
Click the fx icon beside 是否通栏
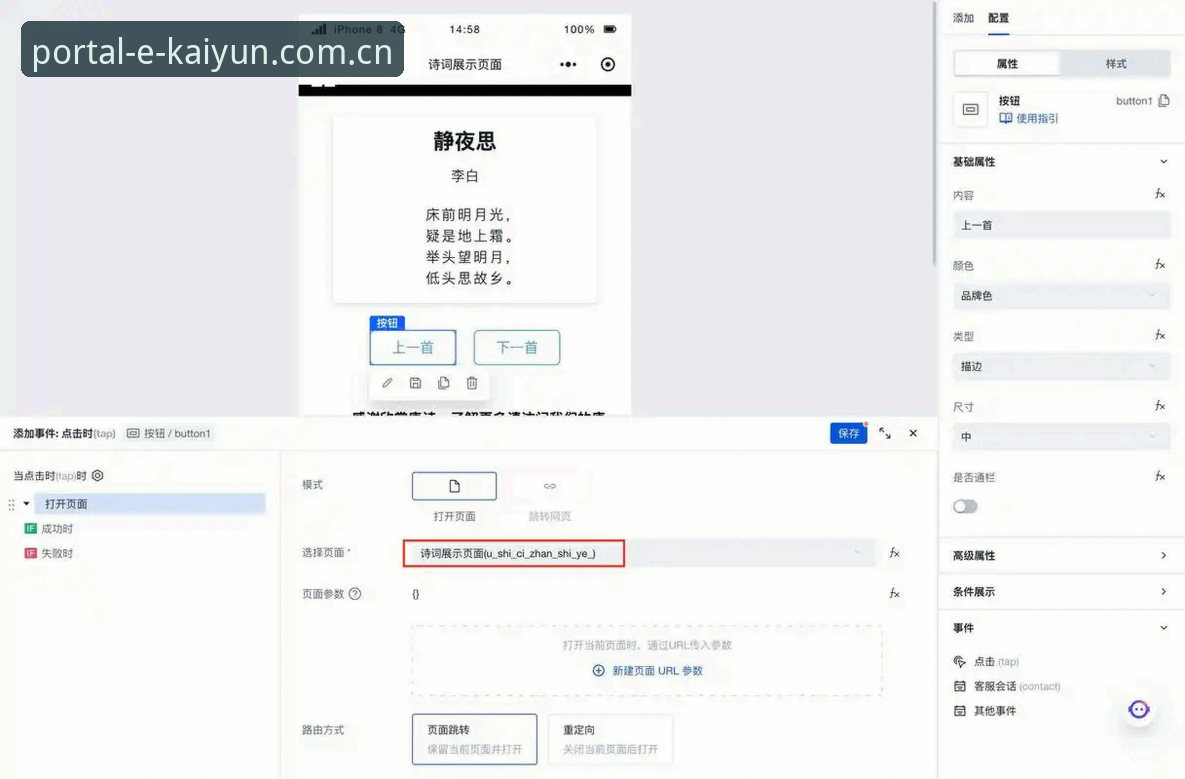pos(1160,476)
